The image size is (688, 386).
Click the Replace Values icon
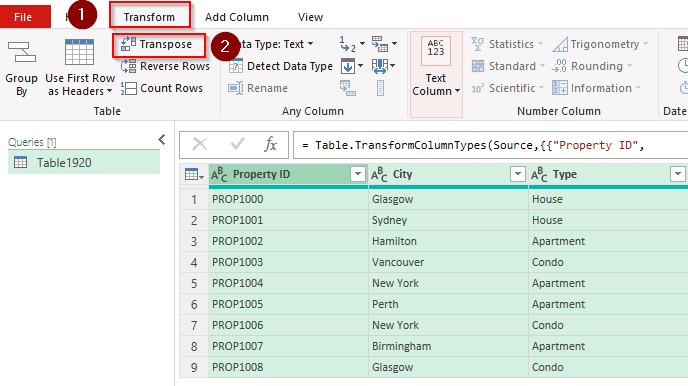[x=347, y=44]
